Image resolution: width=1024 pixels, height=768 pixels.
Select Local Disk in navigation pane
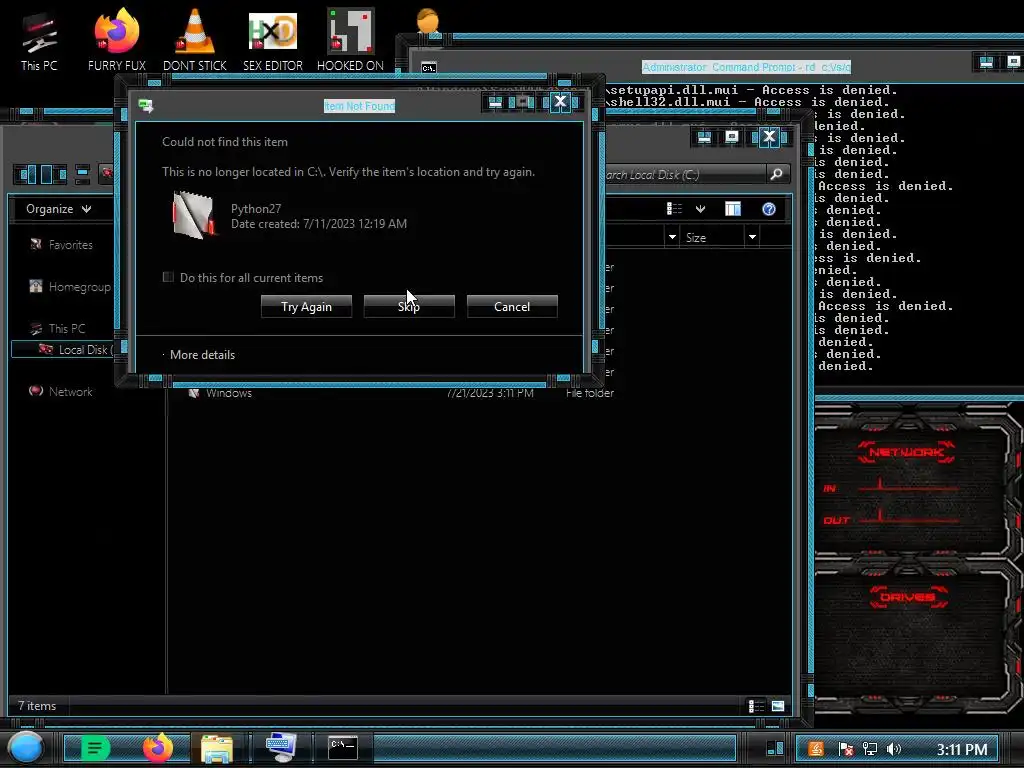pyautogui.click(x=63, y=349)
